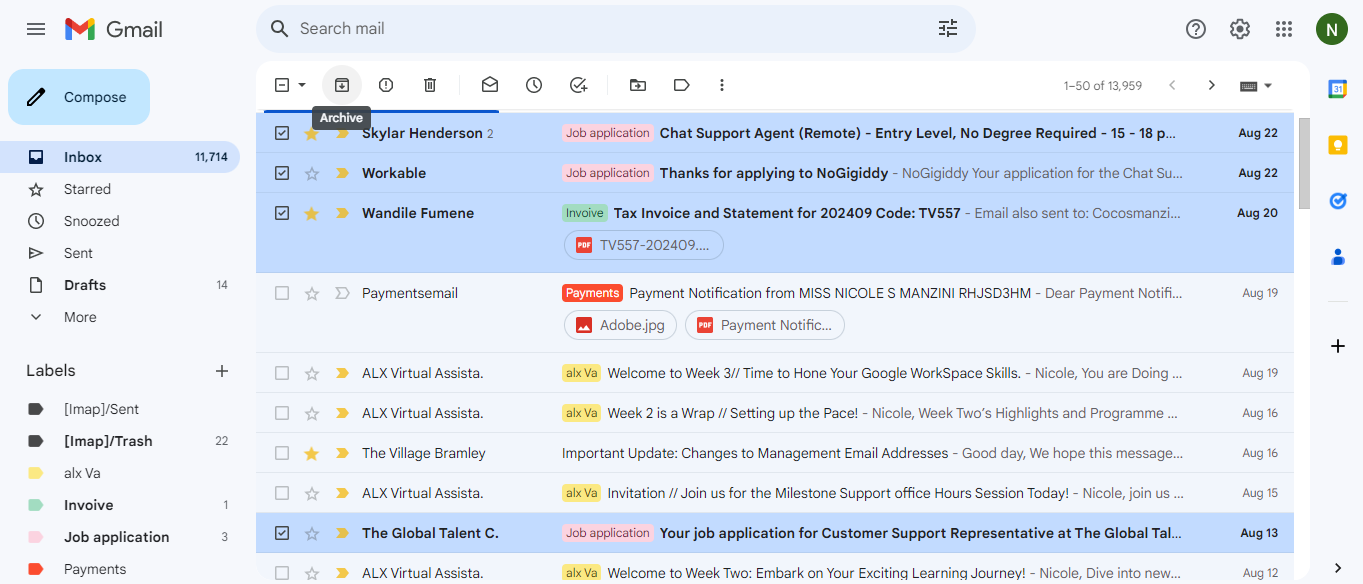Click the Compose button
Screen dimensions: 1363x584
(78, 96)
